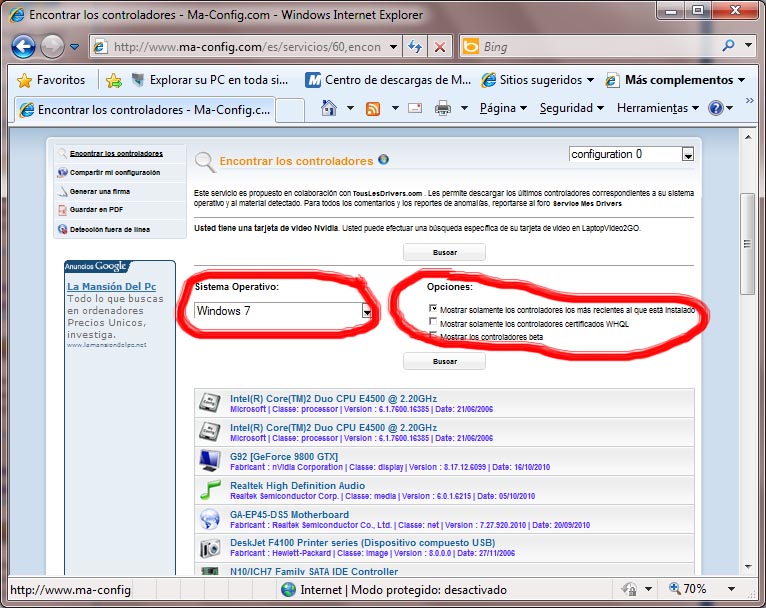Open the search provider dropdown arrow

[748, 45]
